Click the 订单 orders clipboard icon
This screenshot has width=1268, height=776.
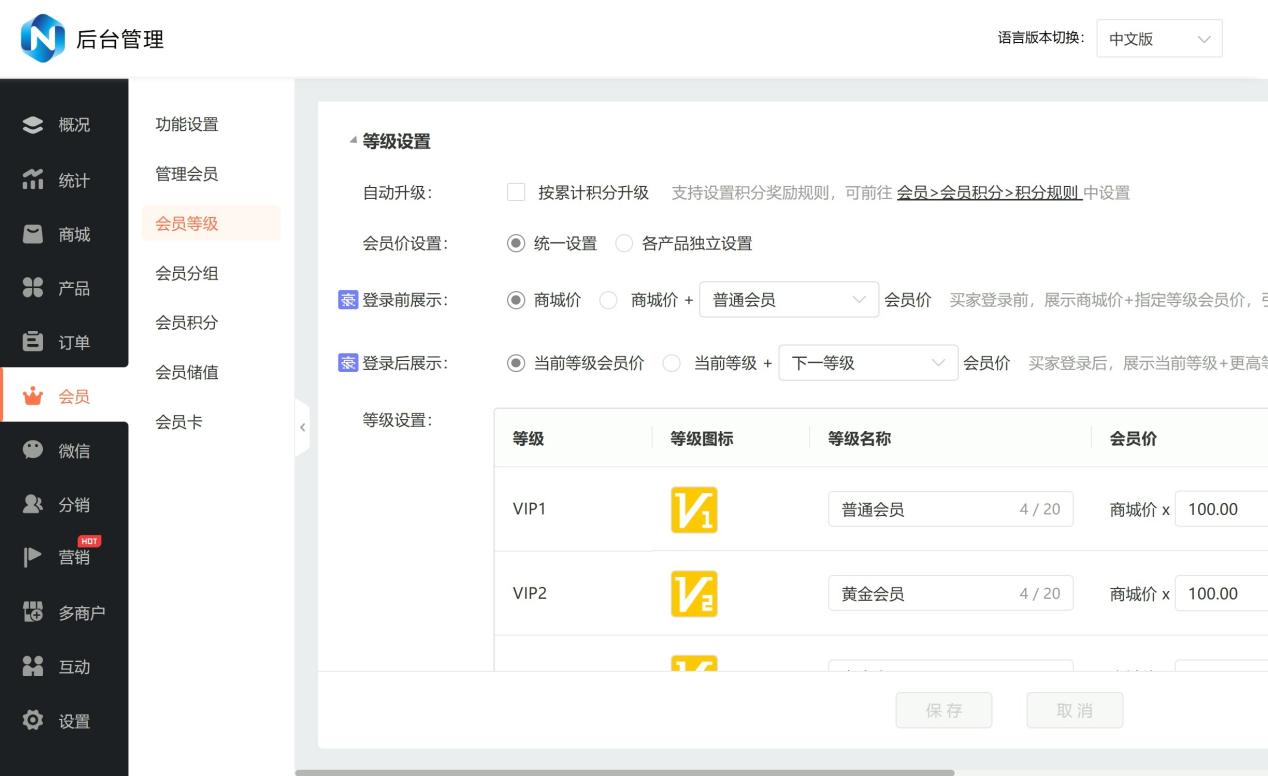point(33,342)
